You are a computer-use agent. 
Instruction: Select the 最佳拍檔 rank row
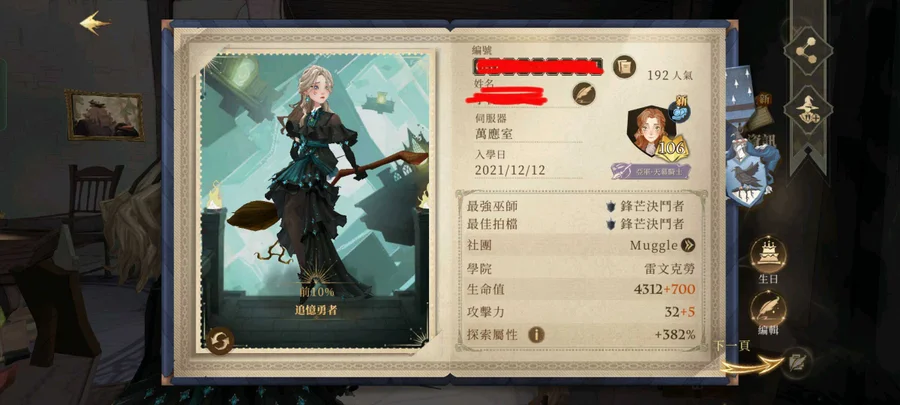(580, 224)
